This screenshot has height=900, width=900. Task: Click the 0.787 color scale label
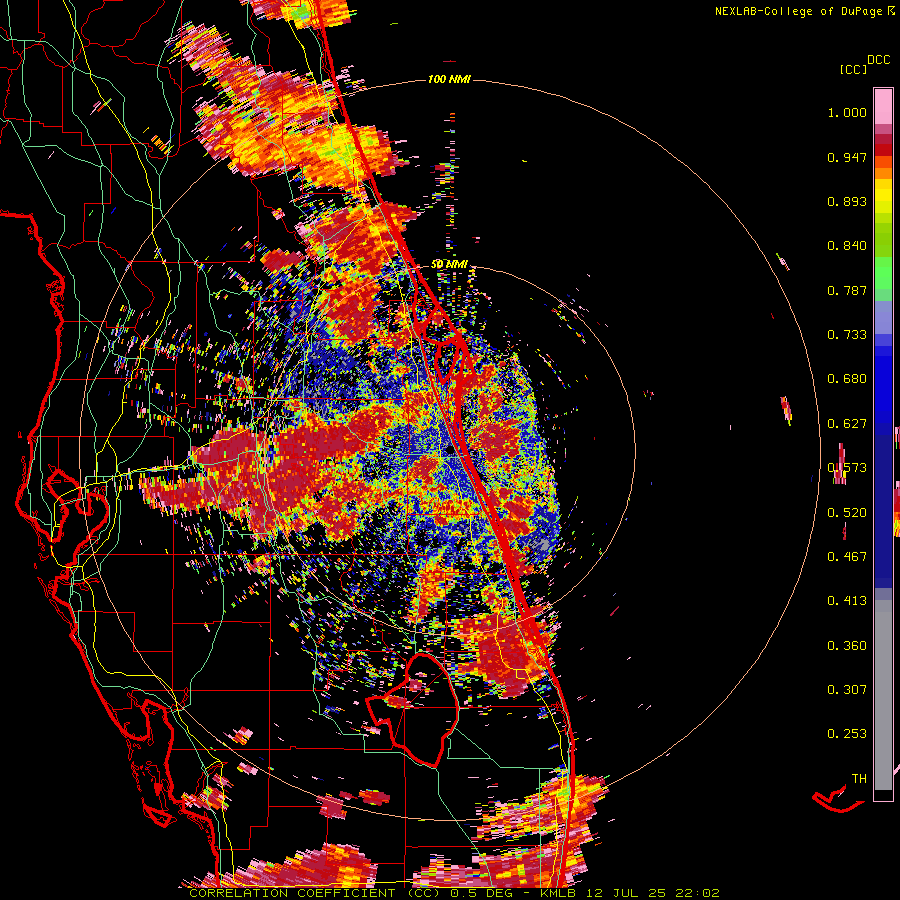pos(847,290)
